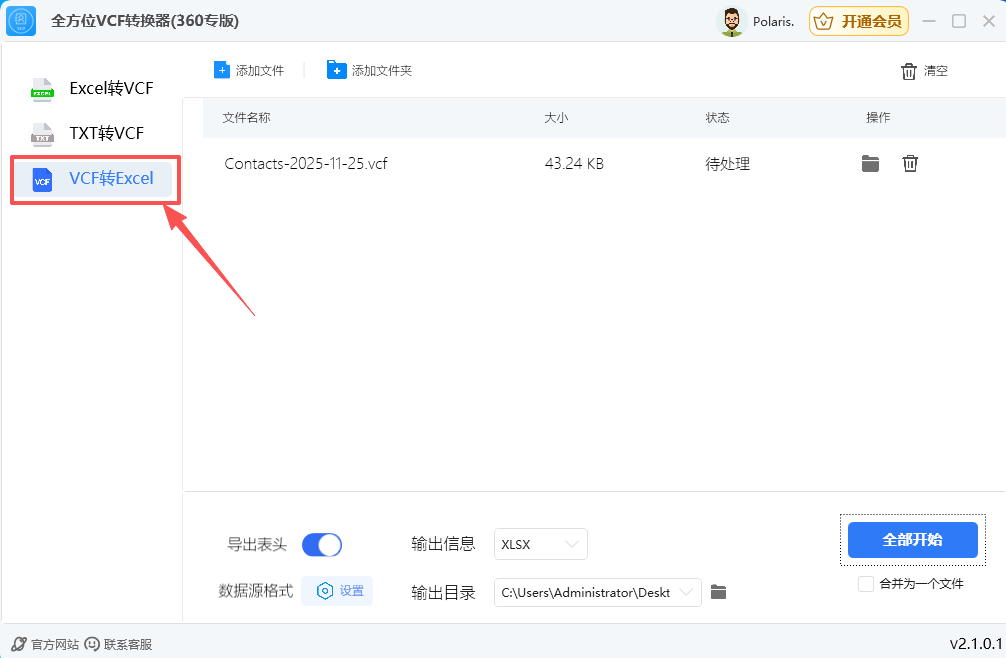
Task: Open the title bar hamburger menu
Action: (x=931, y=21)
